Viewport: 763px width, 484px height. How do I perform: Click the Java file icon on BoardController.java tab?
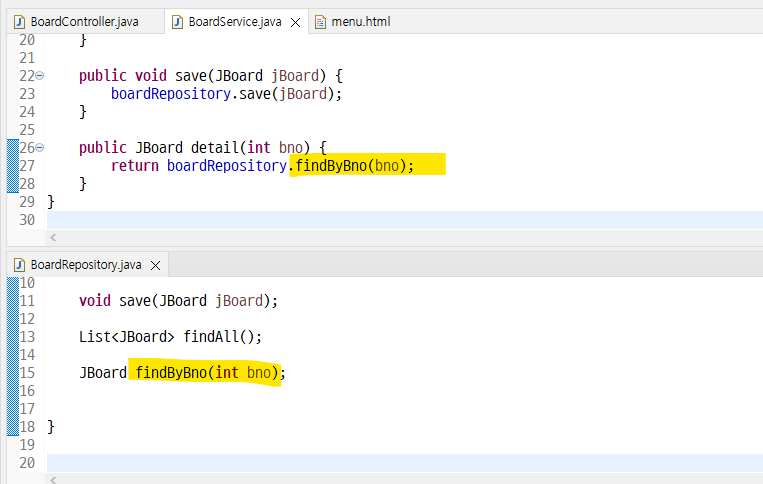tap(19, 22)
